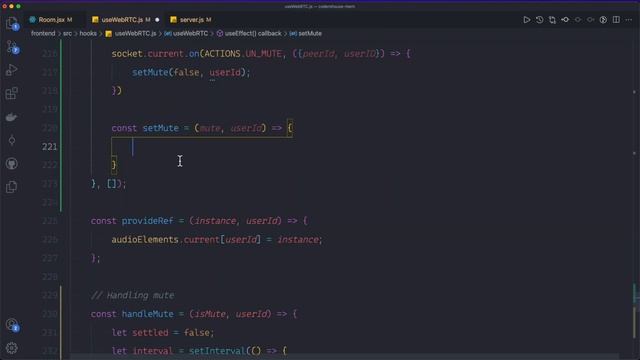Open the useWebRTC symbol breadcrumb
Viewport: 640px width, 360px height.
pyautogui.click(x=186, y=33)
